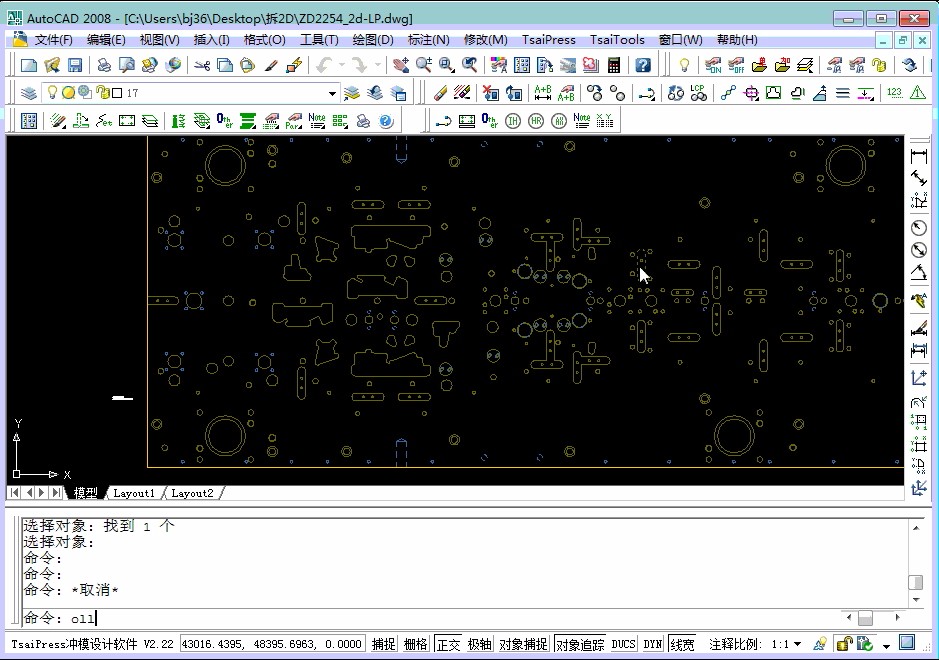Click the Print icon in the toolbar

tap(103, 65)
